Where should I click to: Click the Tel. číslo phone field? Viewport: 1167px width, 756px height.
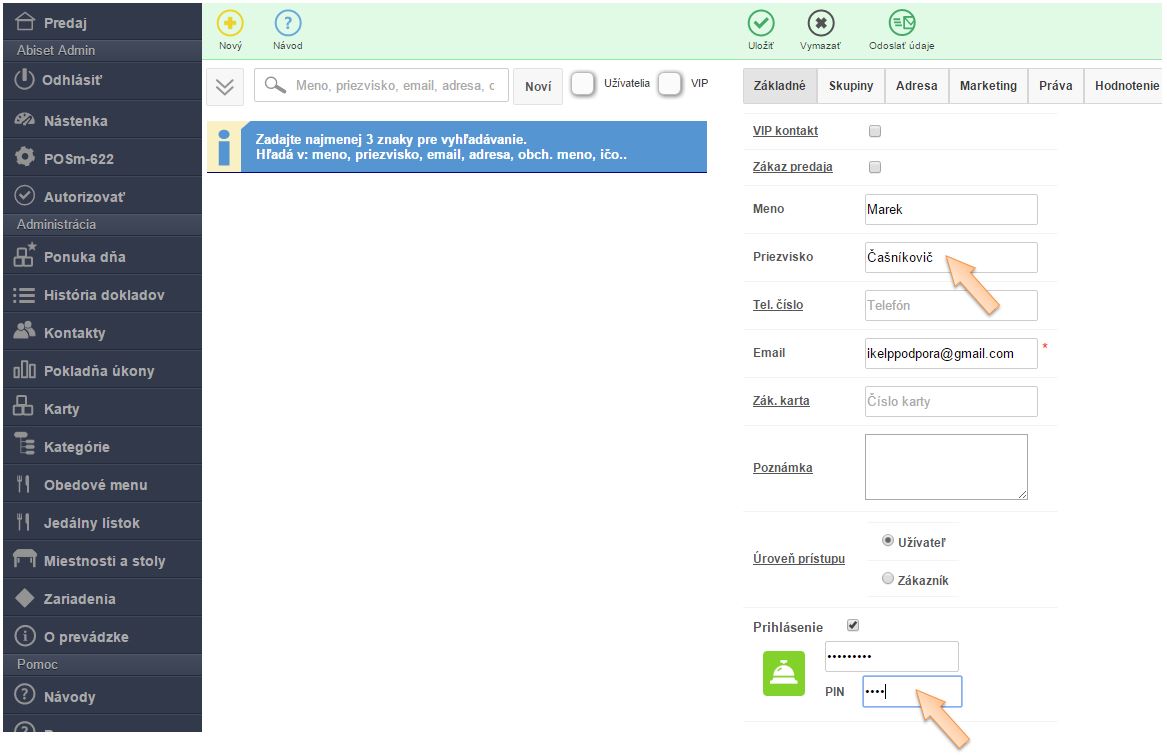tap(950, 305)
